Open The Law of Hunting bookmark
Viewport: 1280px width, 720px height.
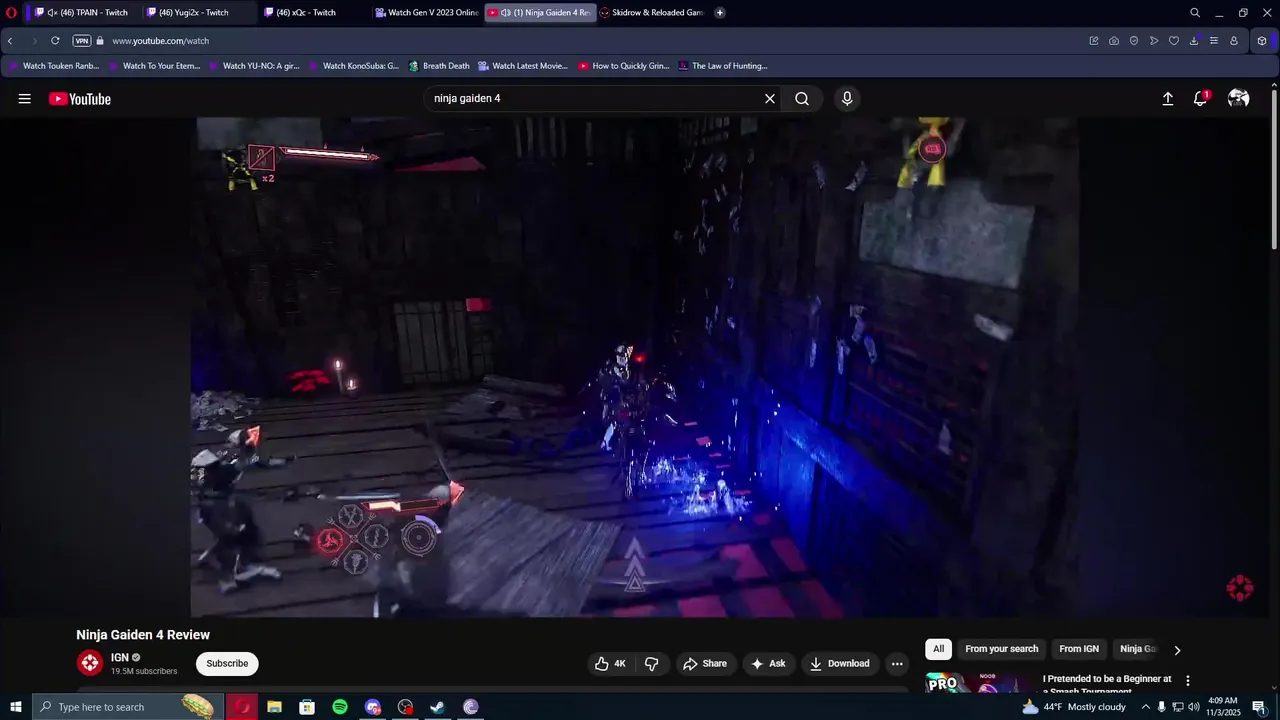723,66
